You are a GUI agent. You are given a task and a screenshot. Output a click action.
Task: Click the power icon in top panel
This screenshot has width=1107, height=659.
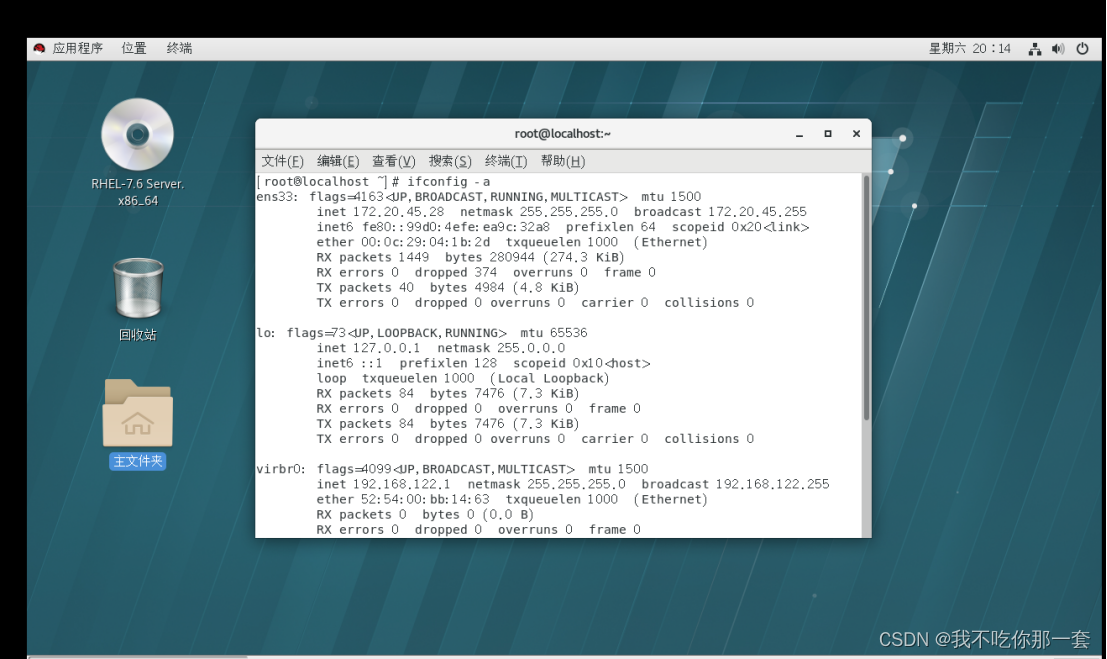[x=1082, y=49]
